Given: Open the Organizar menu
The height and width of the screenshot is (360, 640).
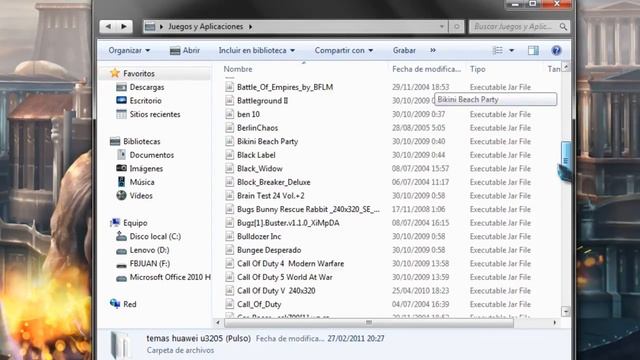Looking at the screenshot, I should (129, 50).
